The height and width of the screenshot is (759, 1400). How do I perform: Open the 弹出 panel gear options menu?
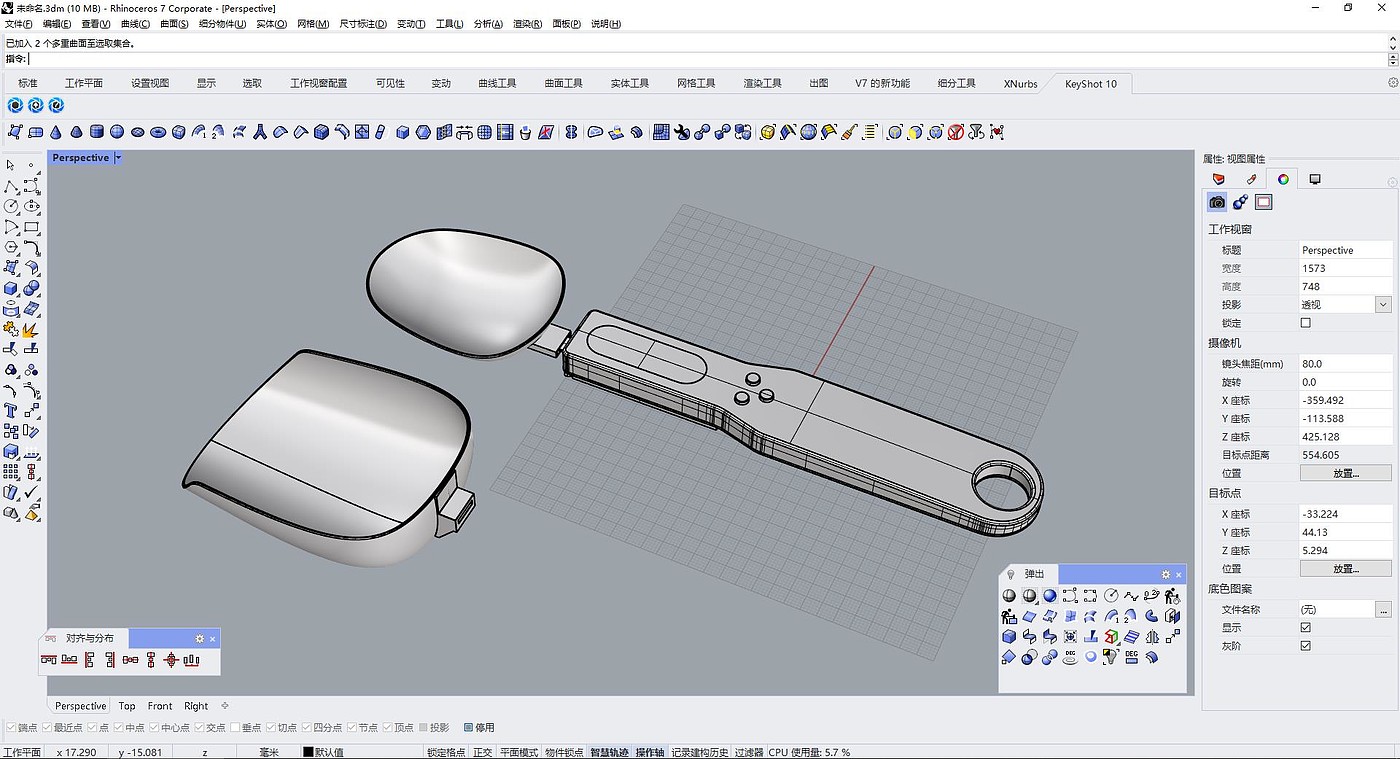(x=1165, y=574)
